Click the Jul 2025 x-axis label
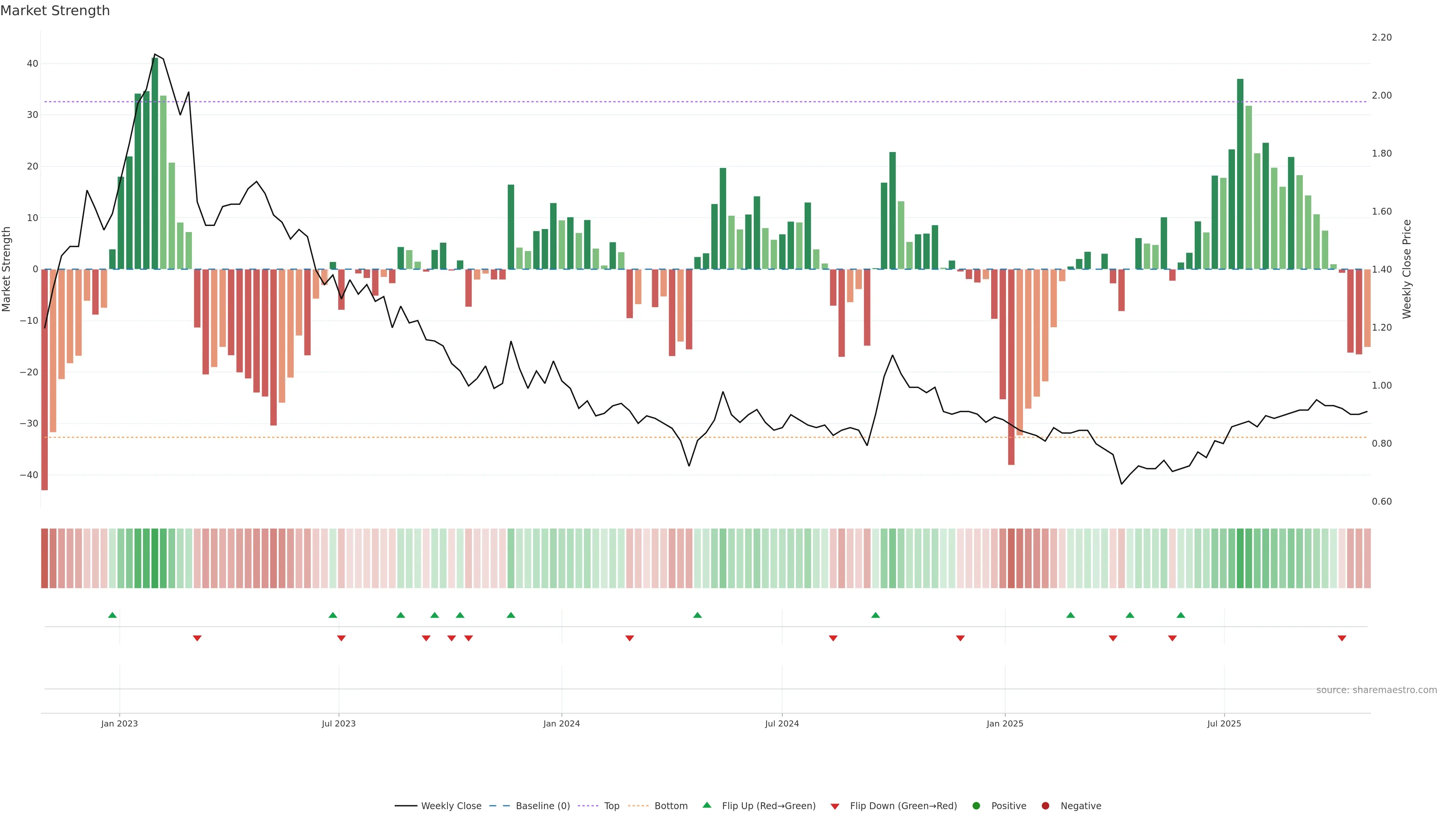 click(1224, 723)
